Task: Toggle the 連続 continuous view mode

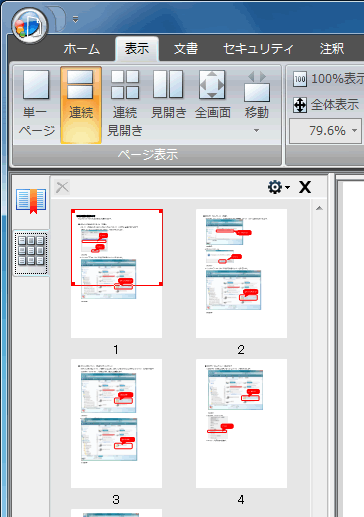Action: (x=81, y=104)
